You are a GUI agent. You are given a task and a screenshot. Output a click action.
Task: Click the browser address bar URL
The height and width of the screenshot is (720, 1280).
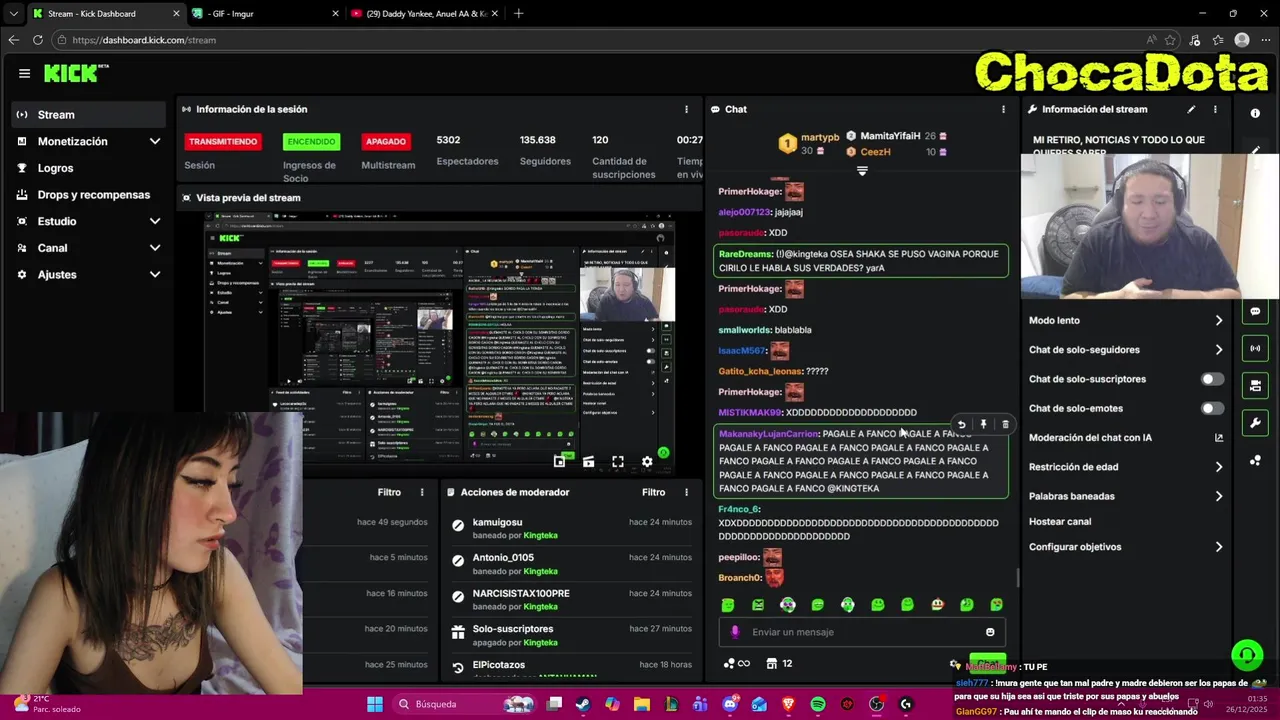tap(144, 40)
